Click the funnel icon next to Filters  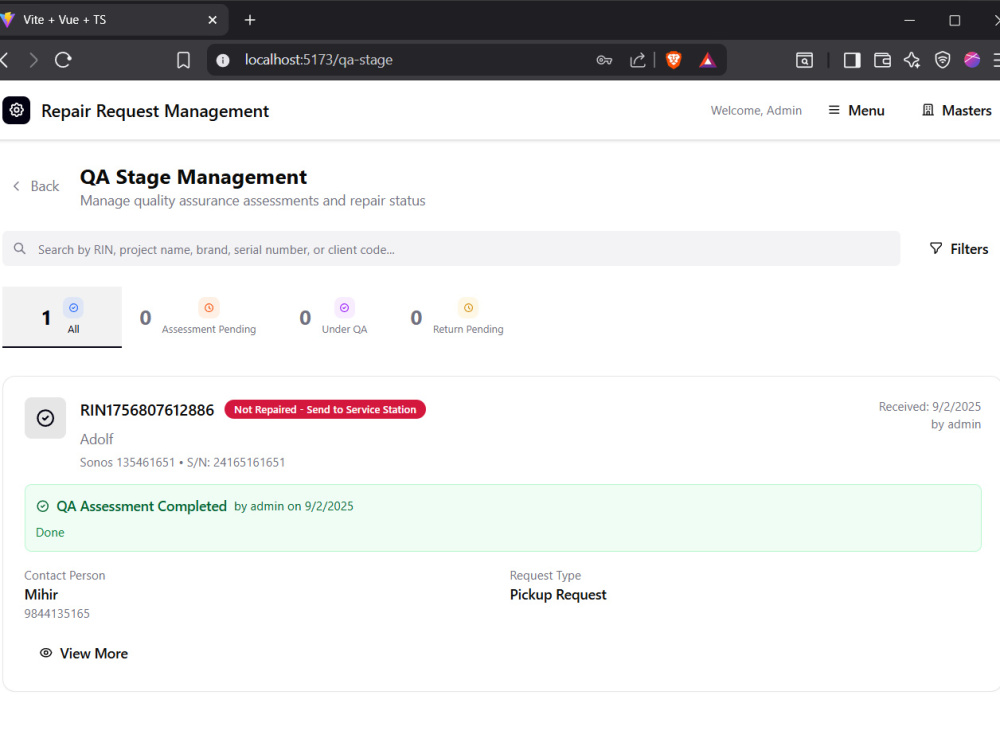(936, 248)
